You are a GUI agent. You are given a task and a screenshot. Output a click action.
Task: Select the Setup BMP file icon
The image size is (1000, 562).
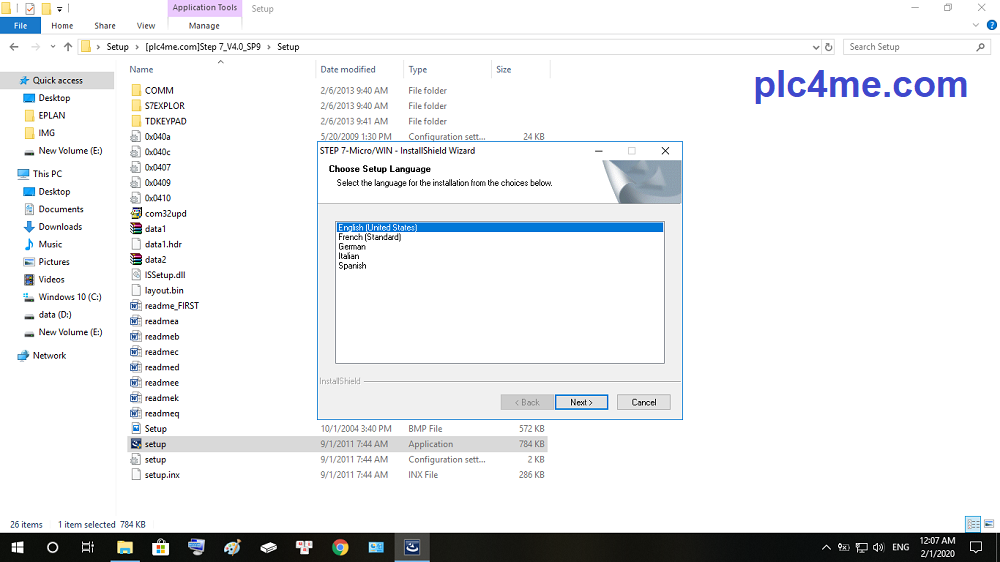tap(136, 429)
